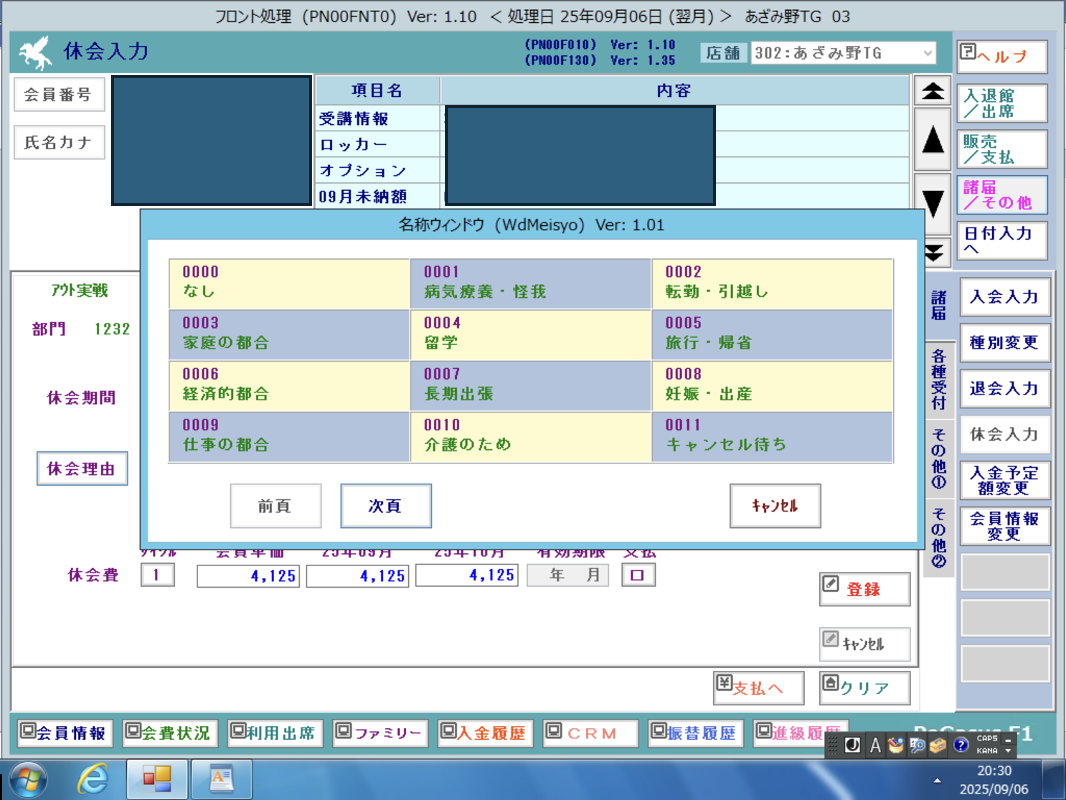The width and height of the screenshot is (1066, 800).
Task: Click the クリア clear button
Action: click(x=864, y=688)
